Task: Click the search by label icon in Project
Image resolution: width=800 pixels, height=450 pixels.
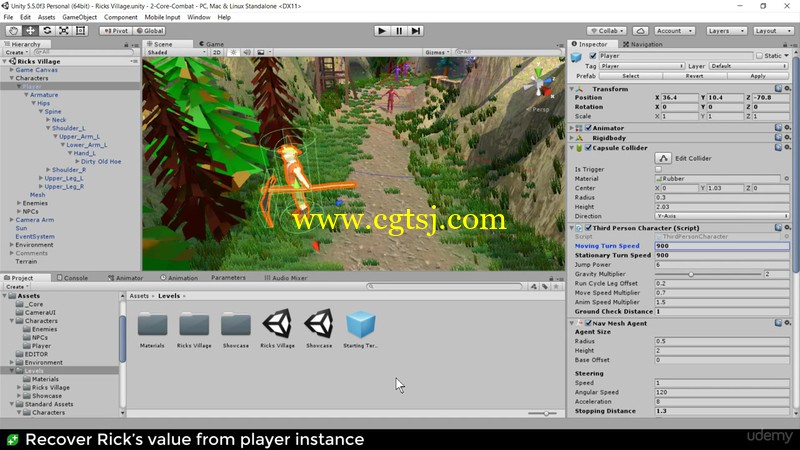Action: pyautogui.click(x=545, y=287)
